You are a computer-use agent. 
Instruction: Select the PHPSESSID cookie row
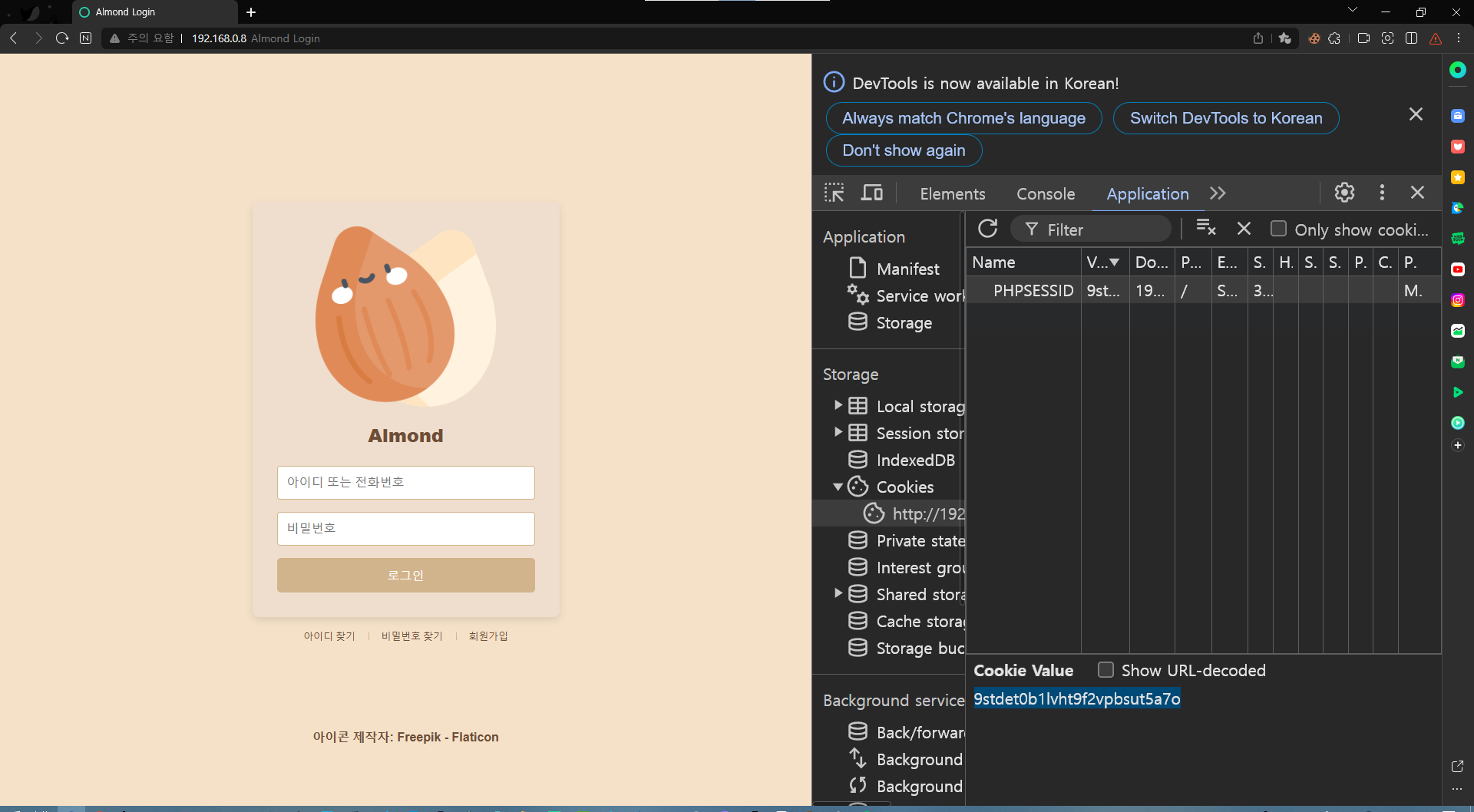click(1203, 290)
